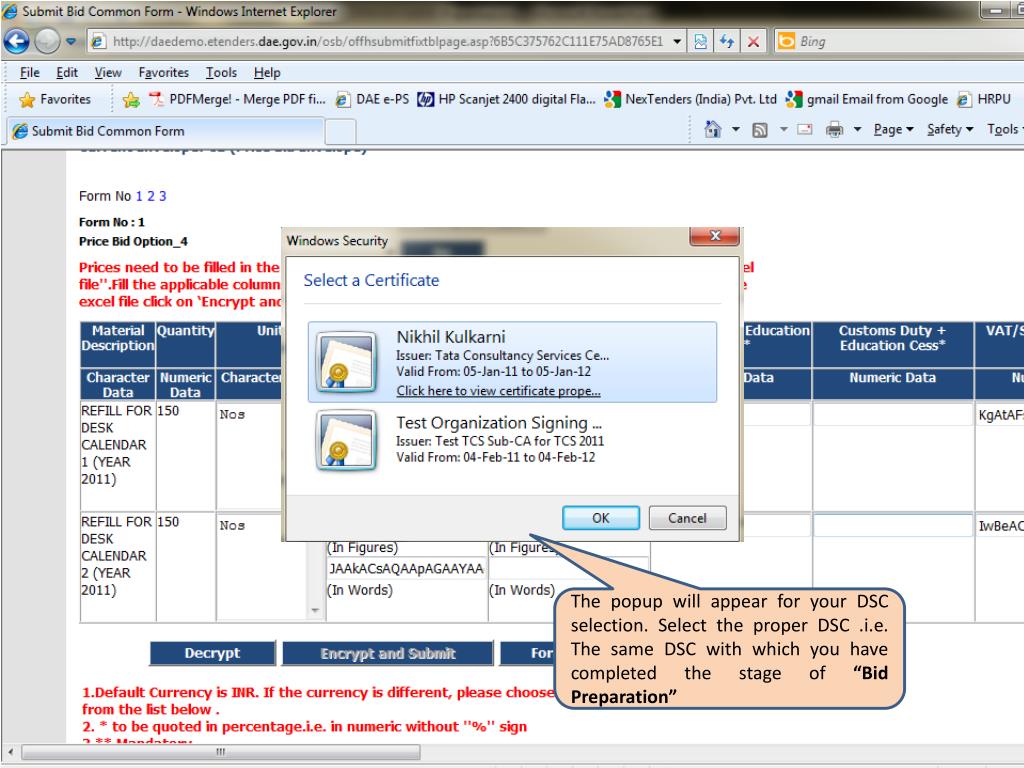1024x768 pixels.
Task: Open a new blank tab
Action: coord(340,132)
